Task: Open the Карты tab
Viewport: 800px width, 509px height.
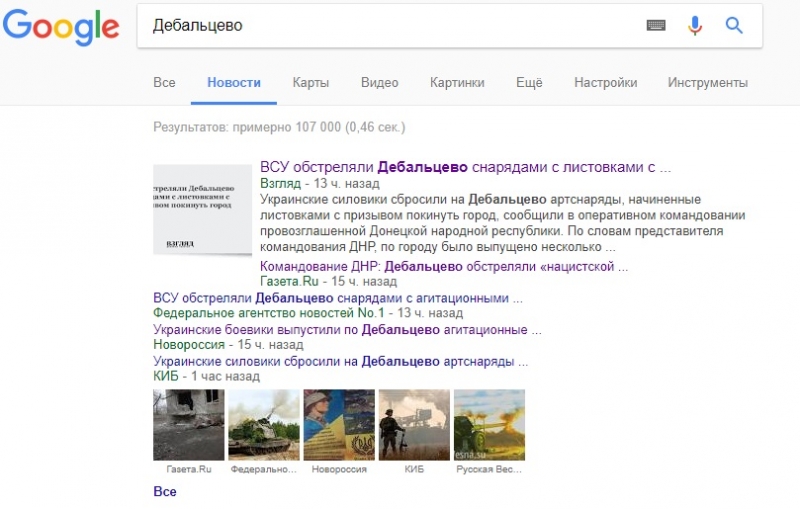Action: coord(311,83)
